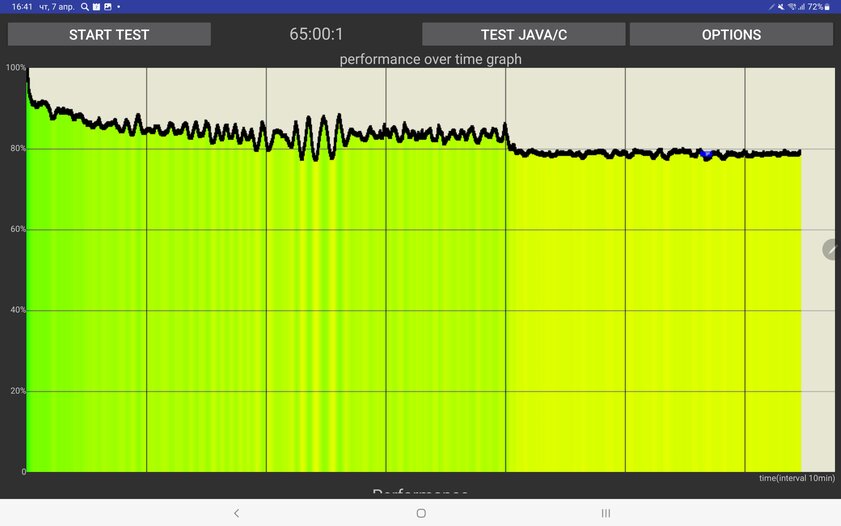Tap the TEST JAVA/C button
Screen dimensions: 841x526
click(x=523, y=34)
